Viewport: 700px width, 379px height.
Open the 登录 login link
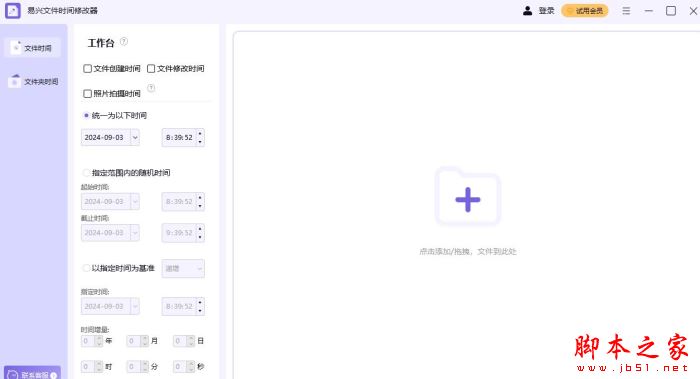click(546, 11)
